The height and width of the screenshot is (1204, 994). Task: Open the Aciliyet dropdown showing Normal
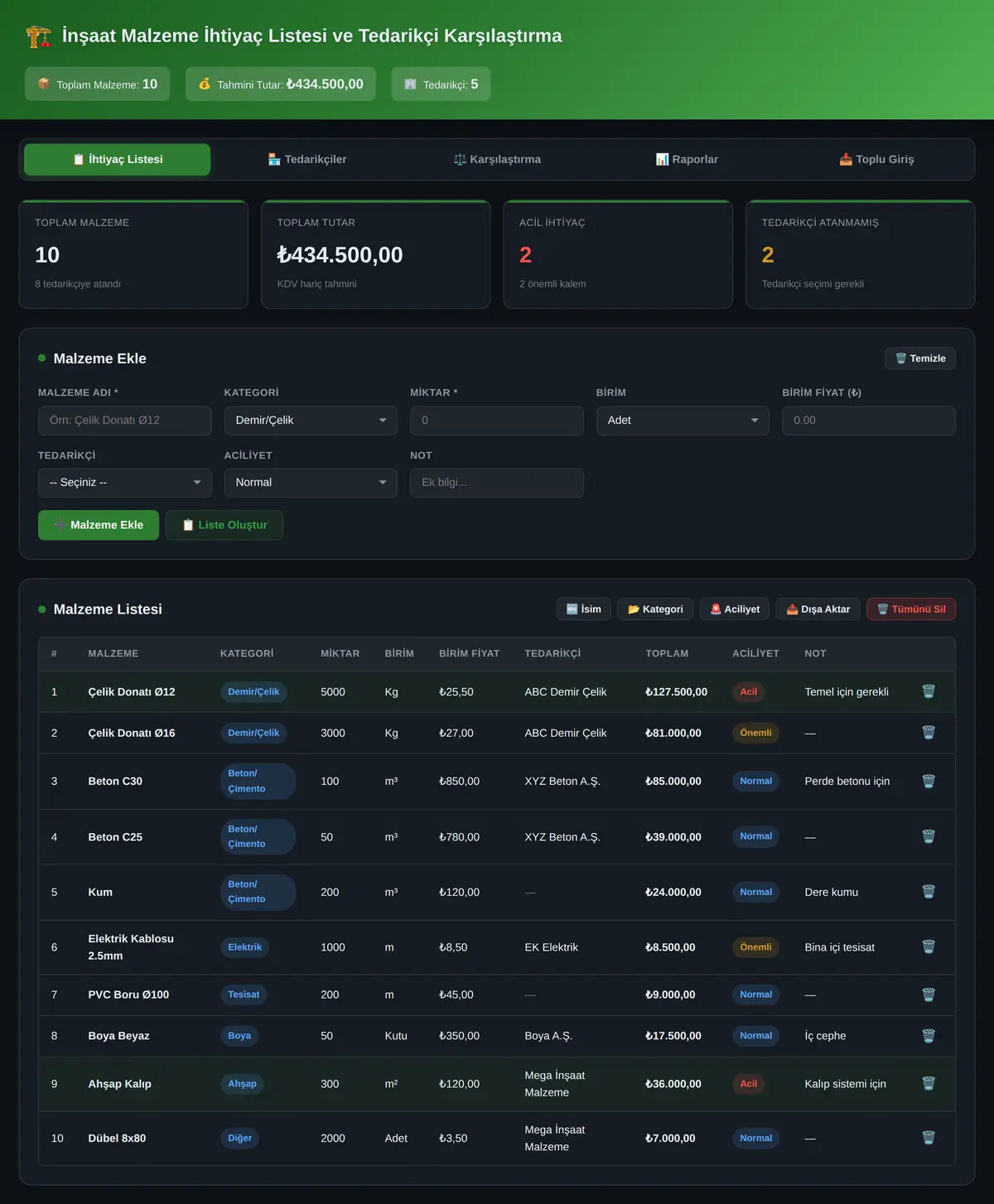[x=311, y=483]
